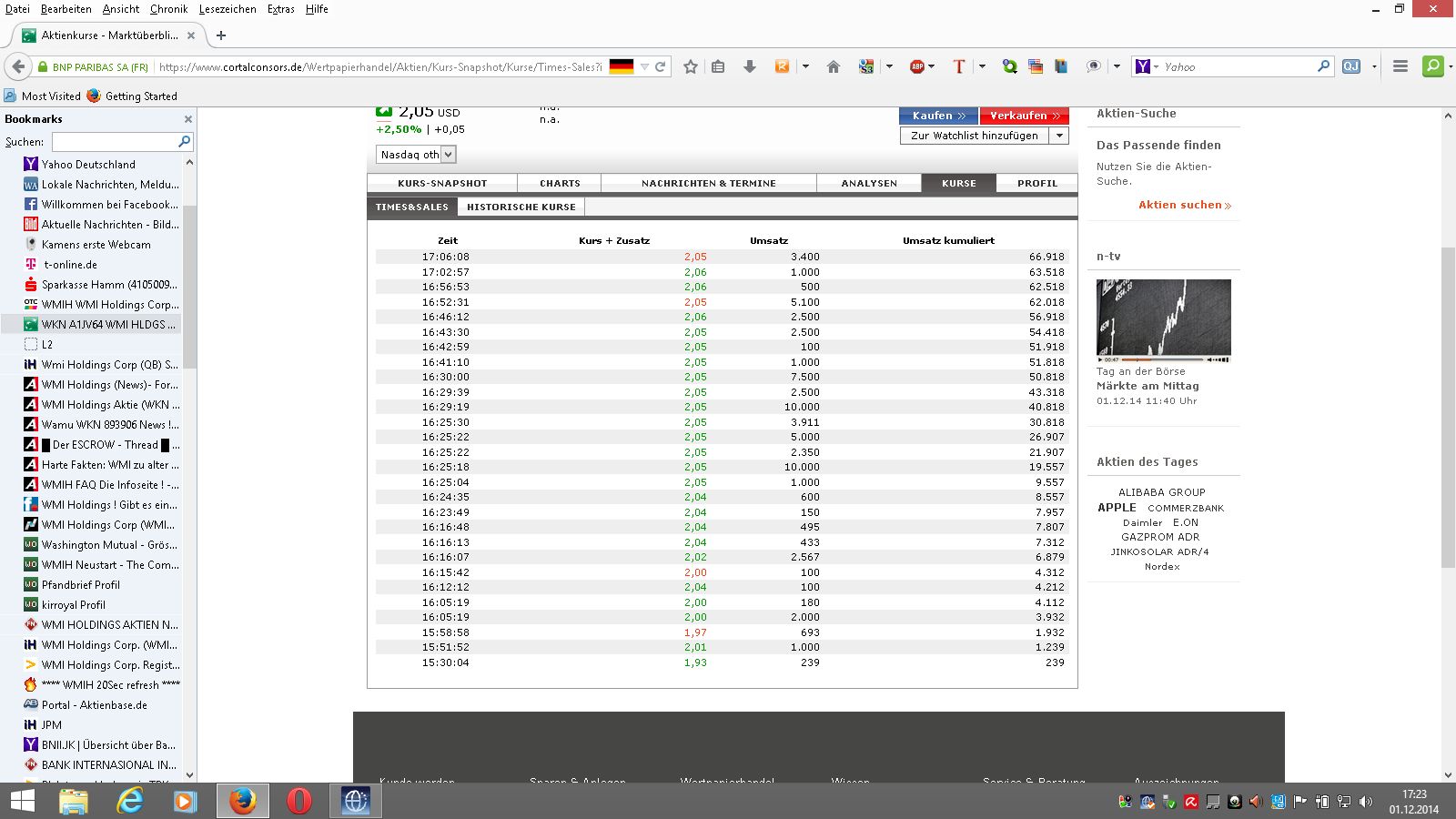Click Most Visited bookmark toolbar item
The image size is (1456, 819).
point(42,96)
